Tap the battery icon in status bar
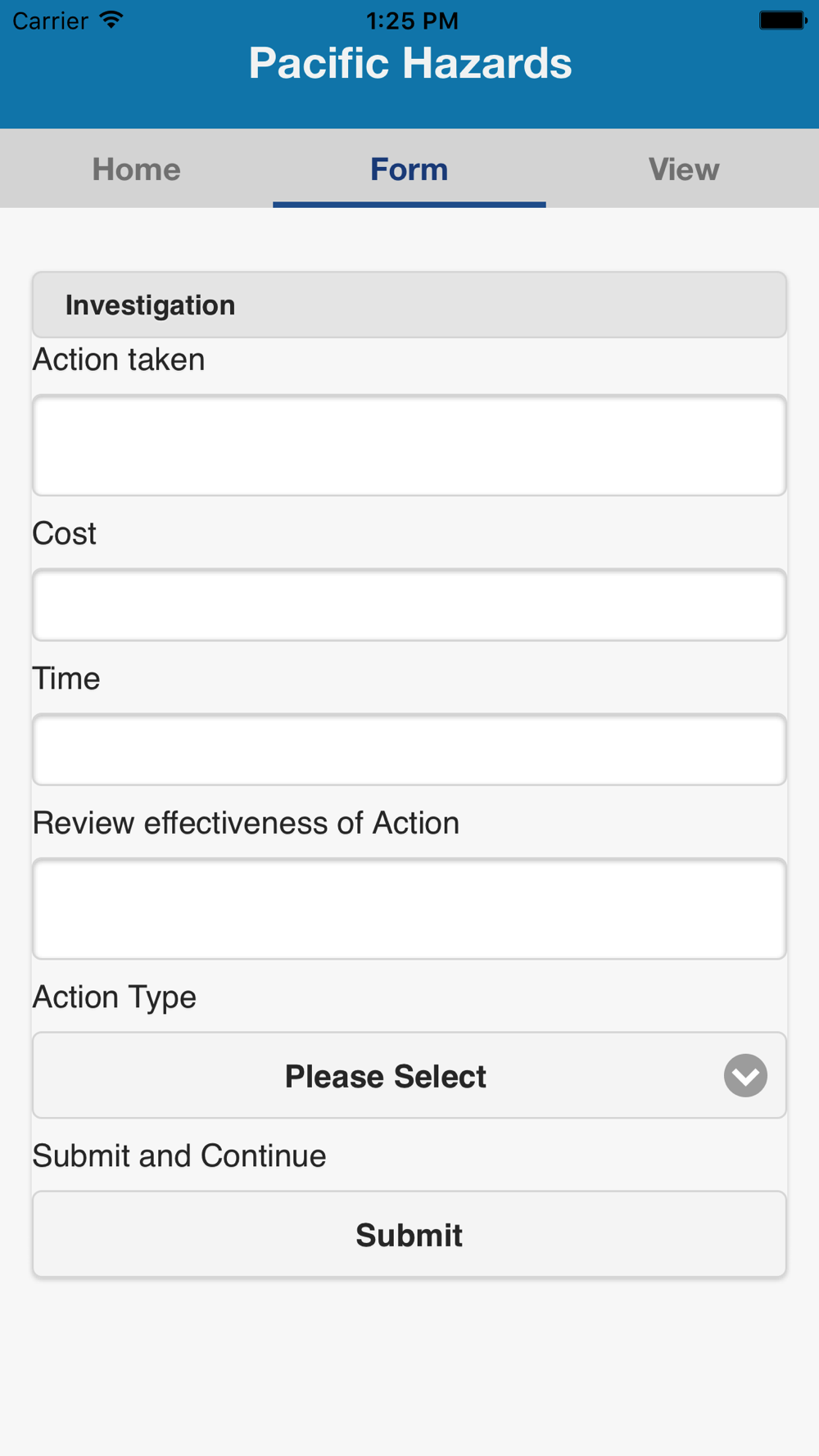Screen dimensions: 819x1456 coord(783,20)
